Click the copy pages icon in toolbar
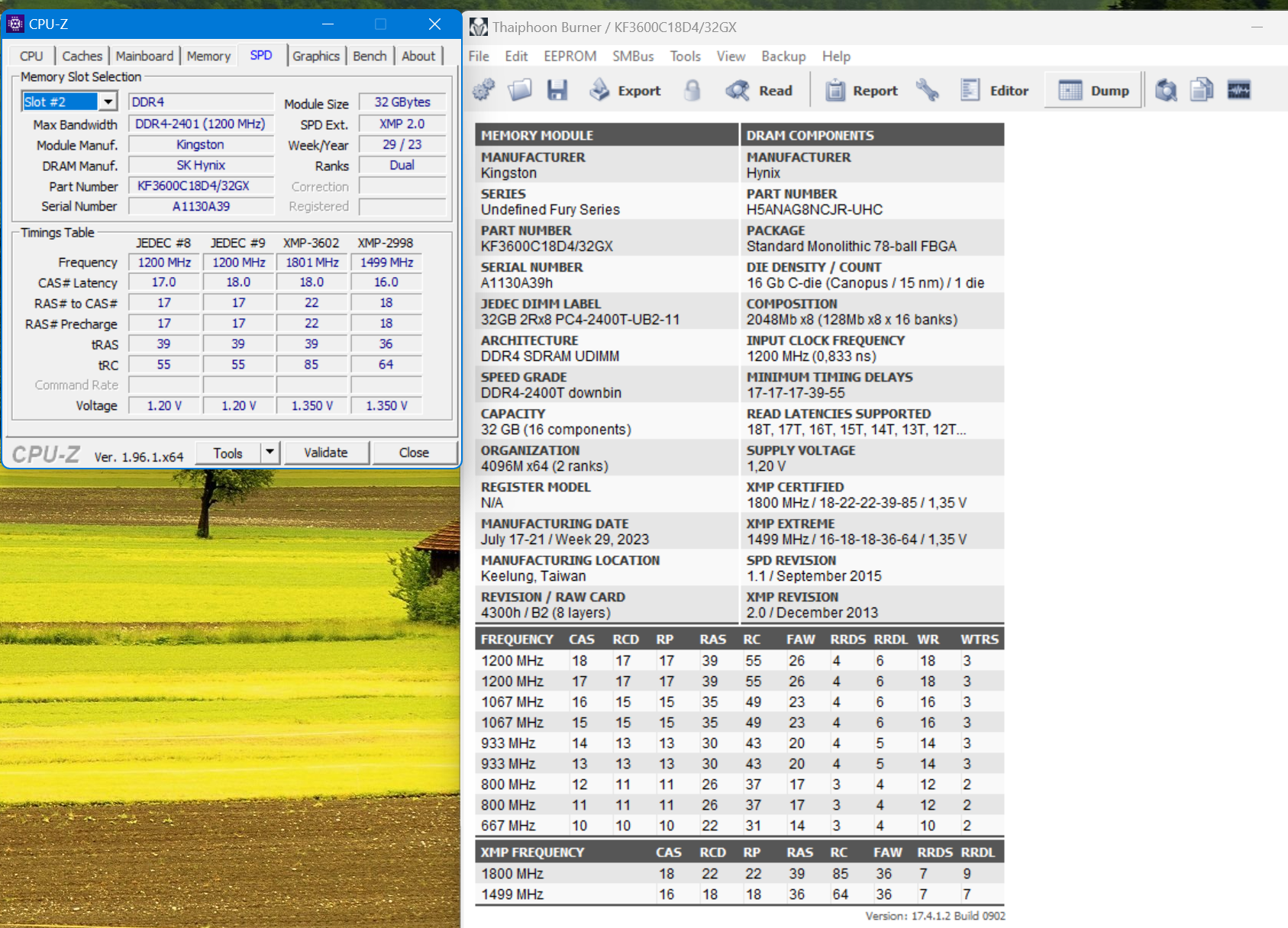 tap(1202, 90)
